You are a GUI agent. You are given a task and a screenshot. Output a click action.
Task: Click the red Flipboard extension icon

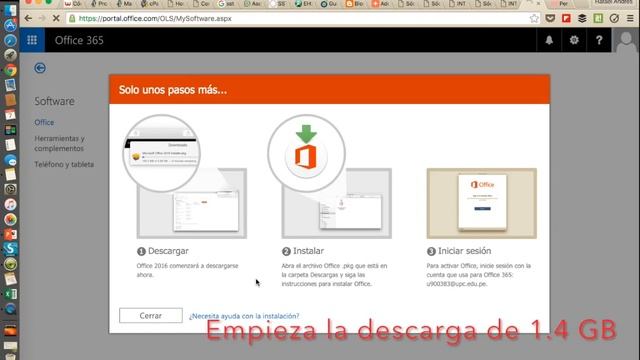566,18
